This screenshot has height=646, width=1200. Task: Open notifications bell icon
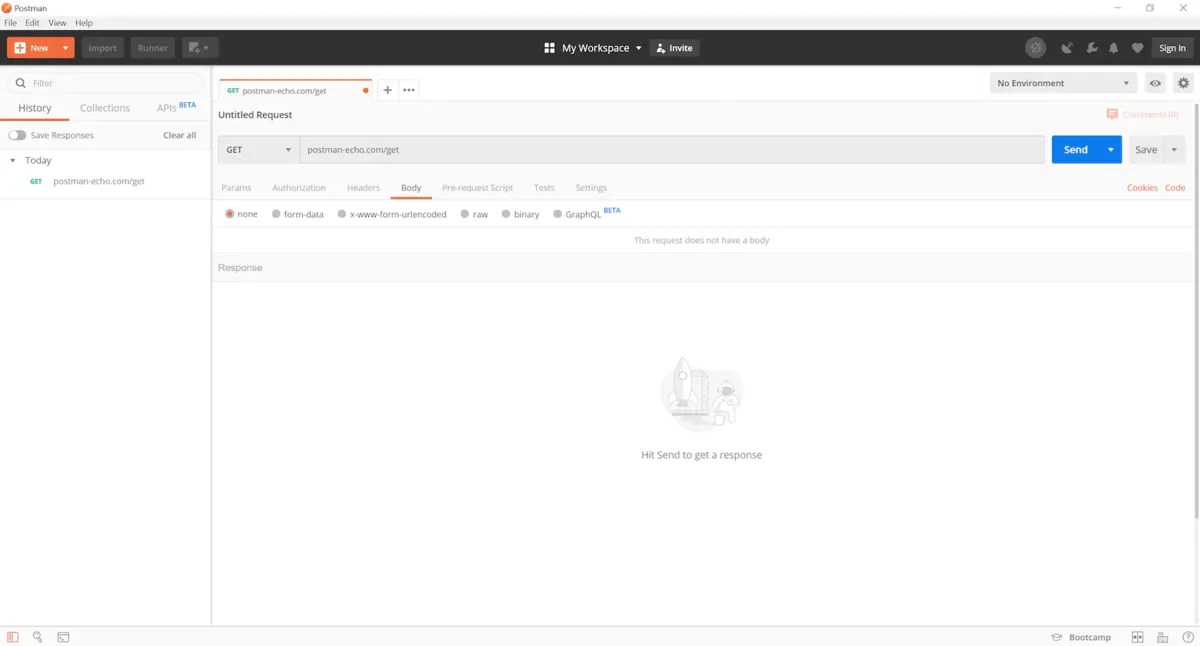tap(1113, 48)
